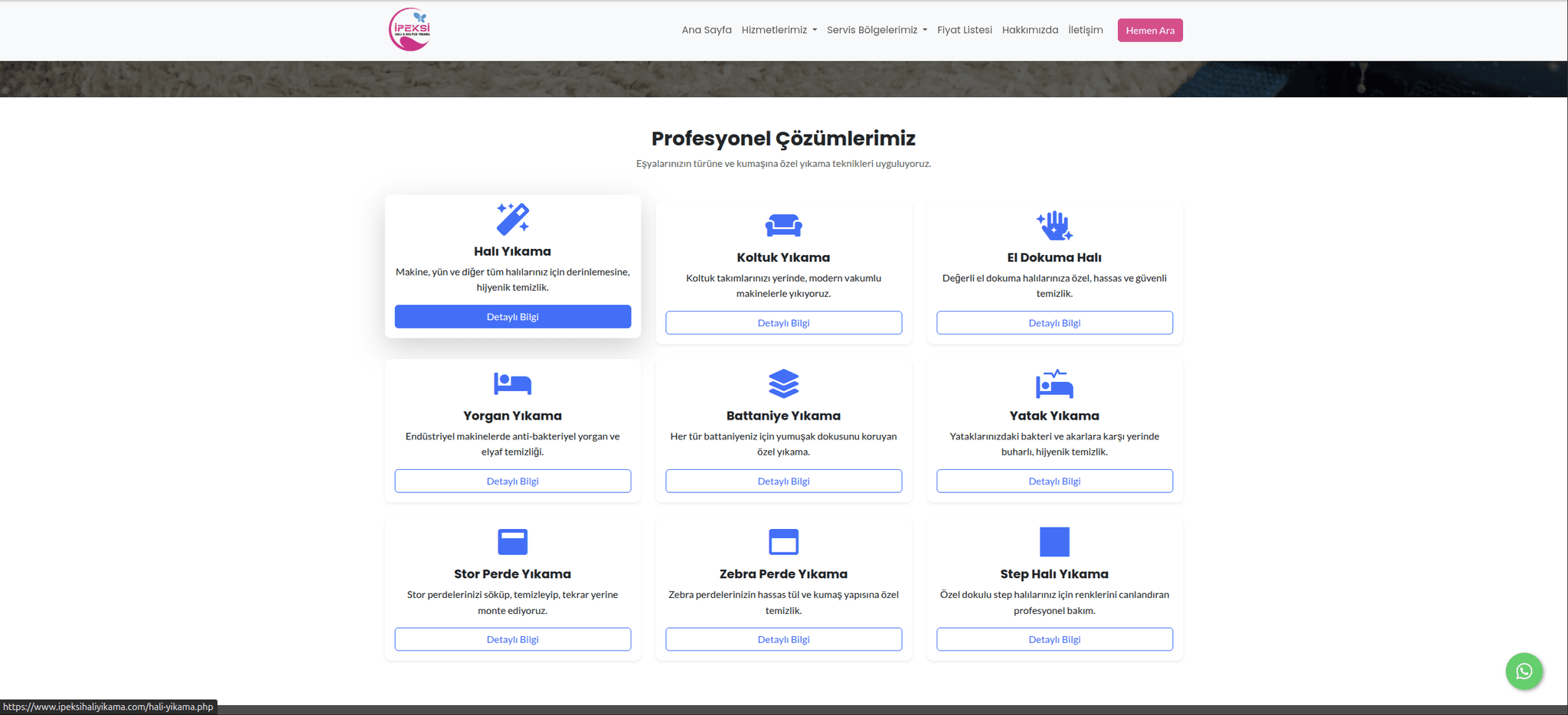1568x715 pixels.
Task: Click the description 'Değerli el dokuma halılarınıza' text
Action: (x=1054, y=286)
